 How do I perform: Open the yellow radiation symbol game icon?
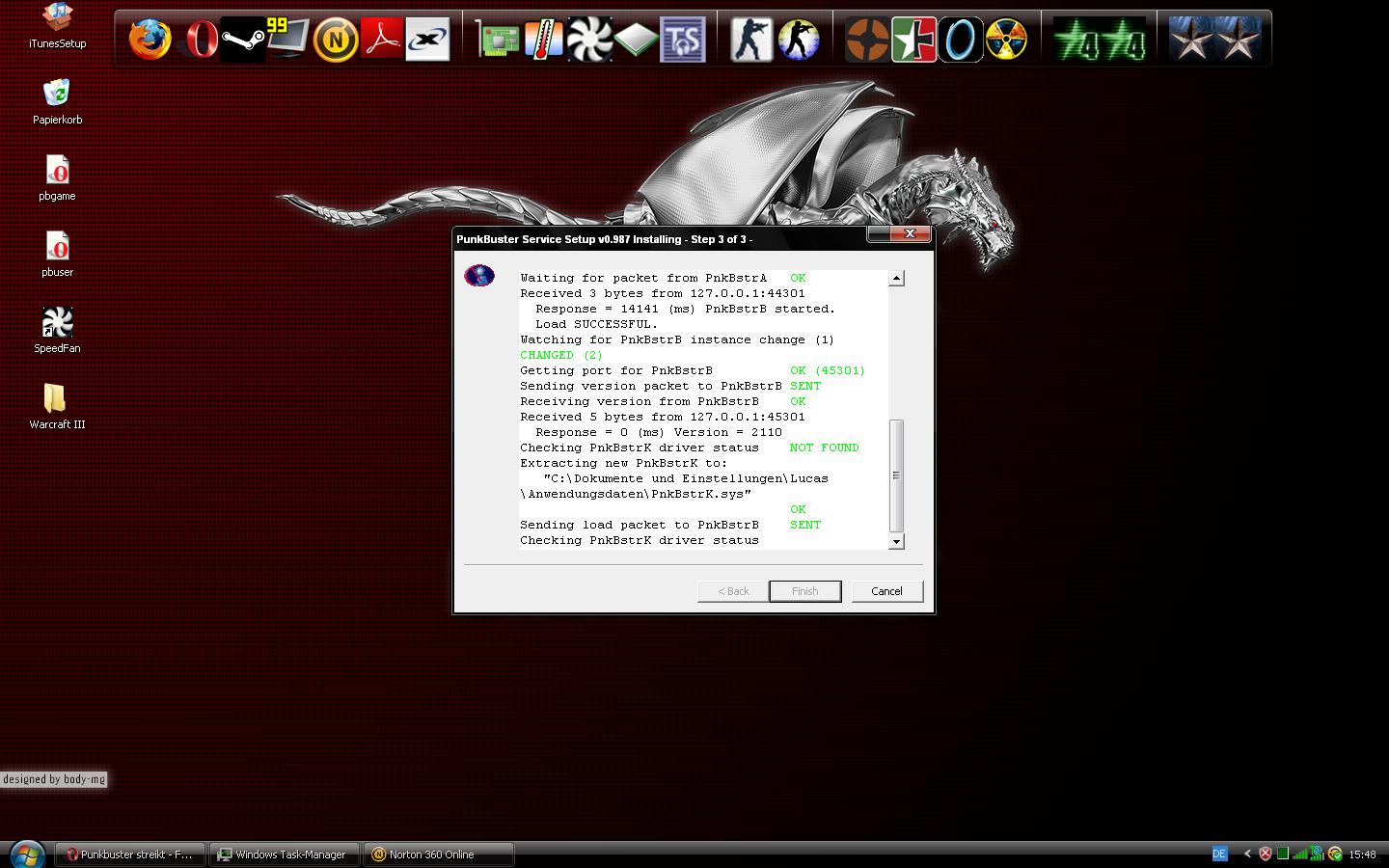tap(1006, 40)
